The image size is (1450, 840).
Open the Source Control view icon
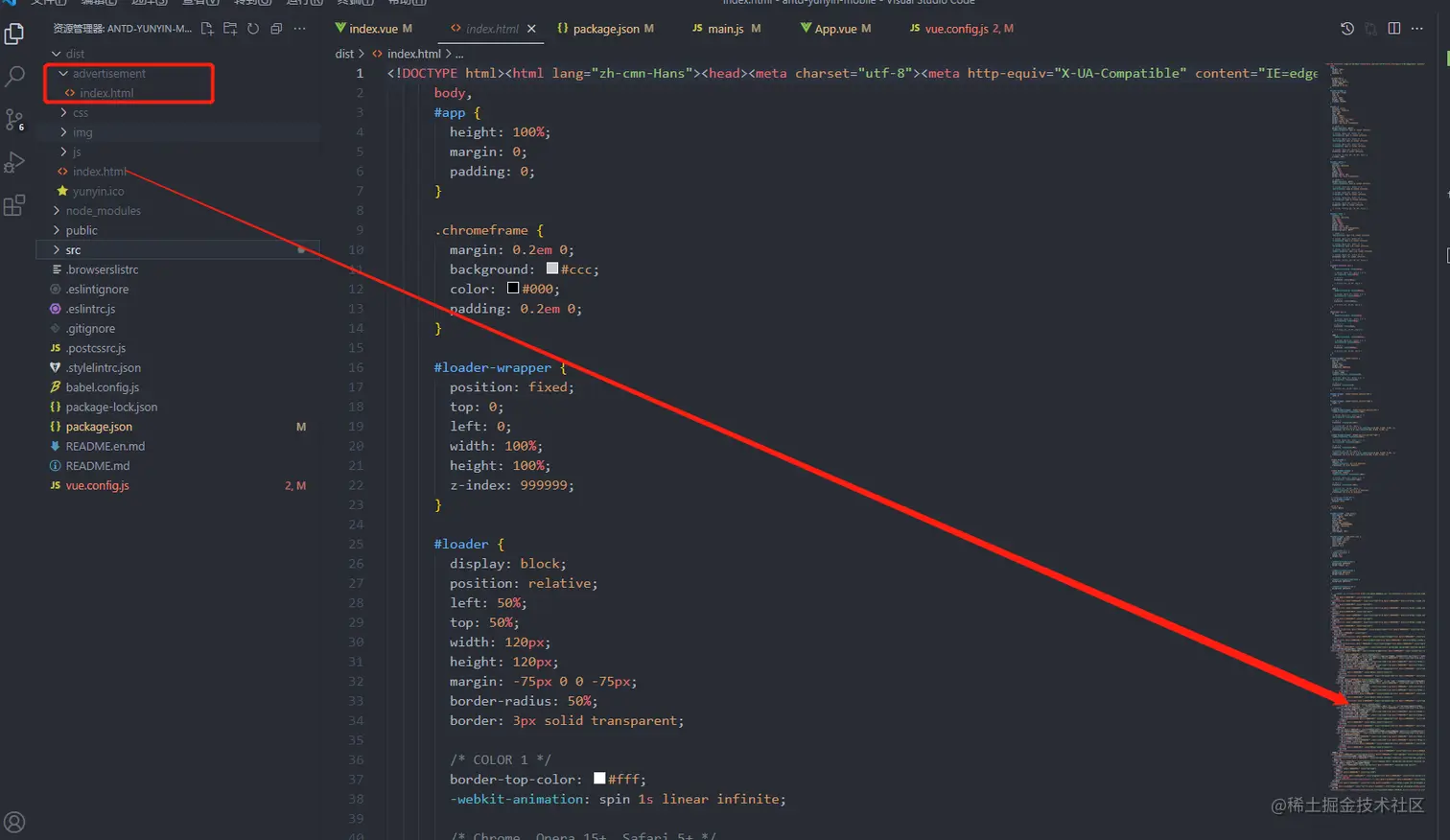pos(14,120)
